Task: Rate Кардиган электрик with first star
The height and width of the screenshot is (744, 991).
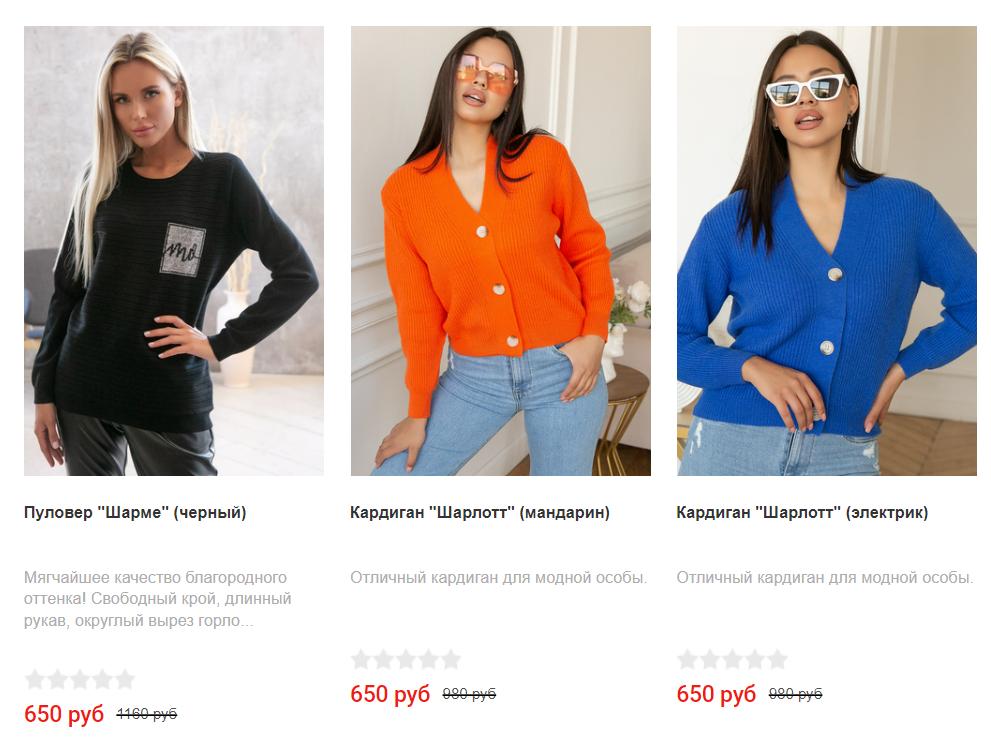Action: click(687, 659)
